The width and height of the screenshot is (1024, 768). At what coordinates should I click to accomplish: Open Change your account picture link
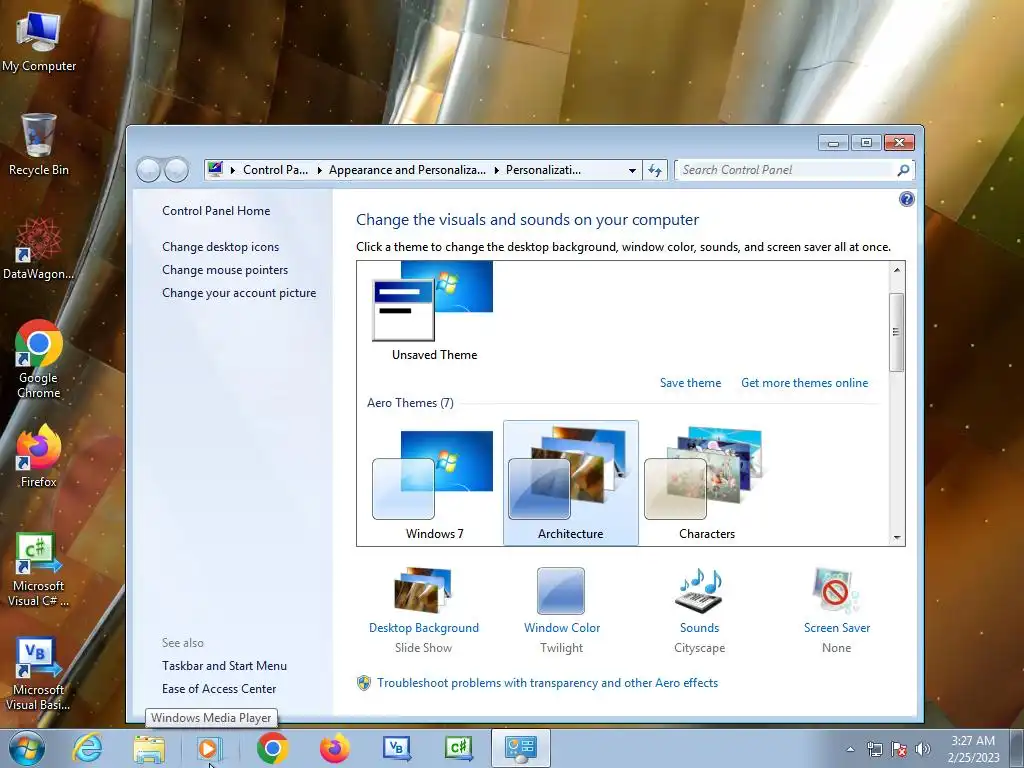pyautogui.click(x=239, y=293)
